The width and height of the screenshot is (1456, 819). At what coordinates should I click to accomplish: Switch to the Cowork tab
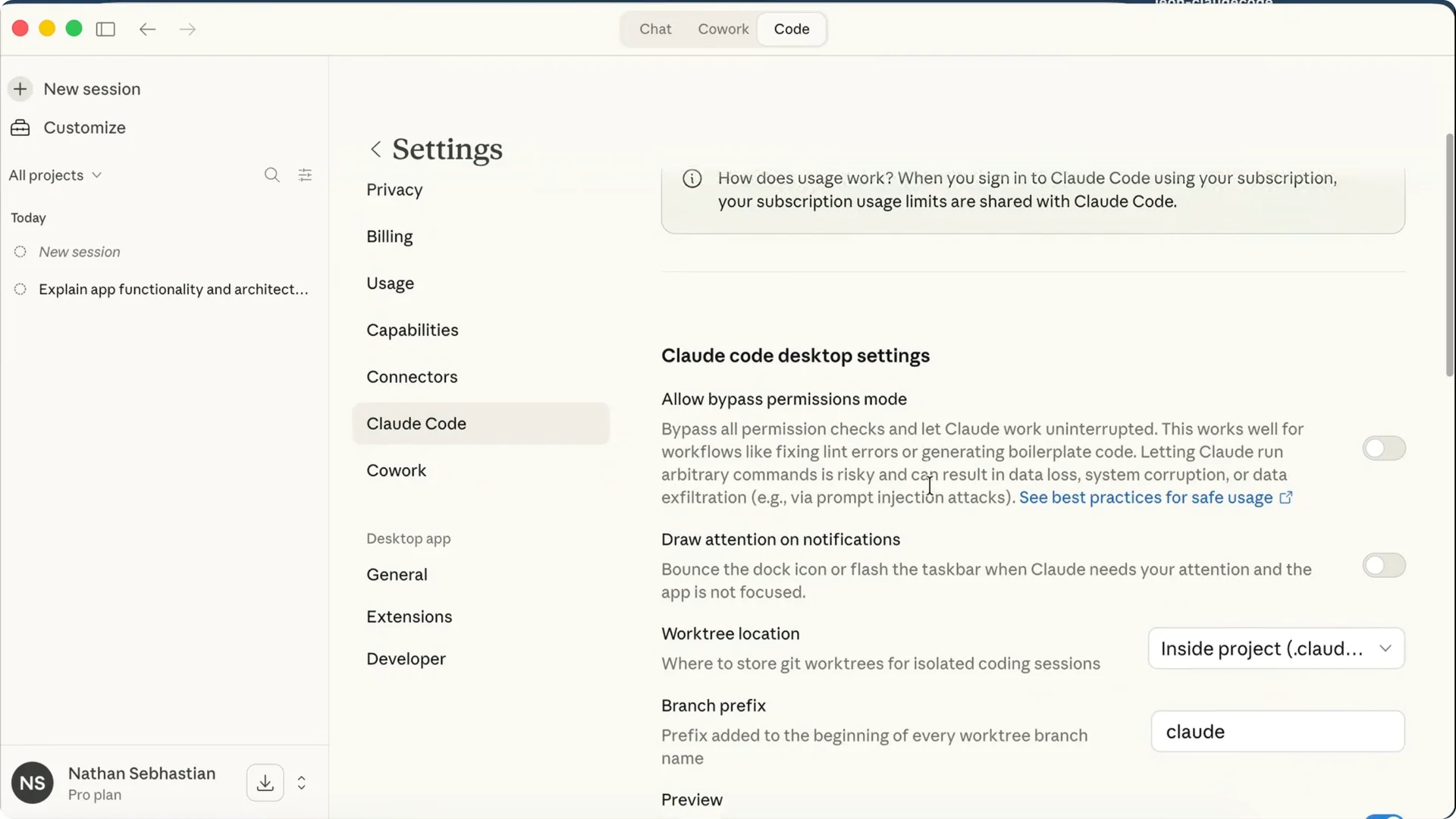723,29
